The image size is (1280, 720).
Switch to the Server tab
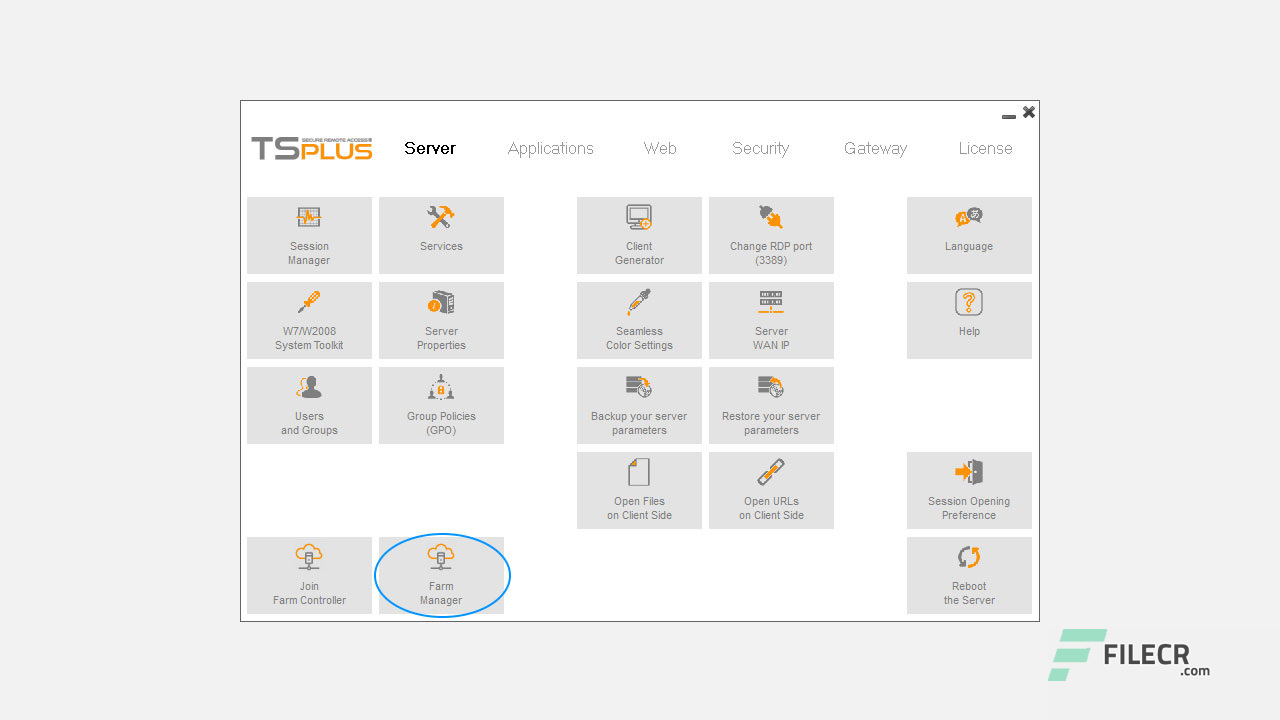coord(430,148)
